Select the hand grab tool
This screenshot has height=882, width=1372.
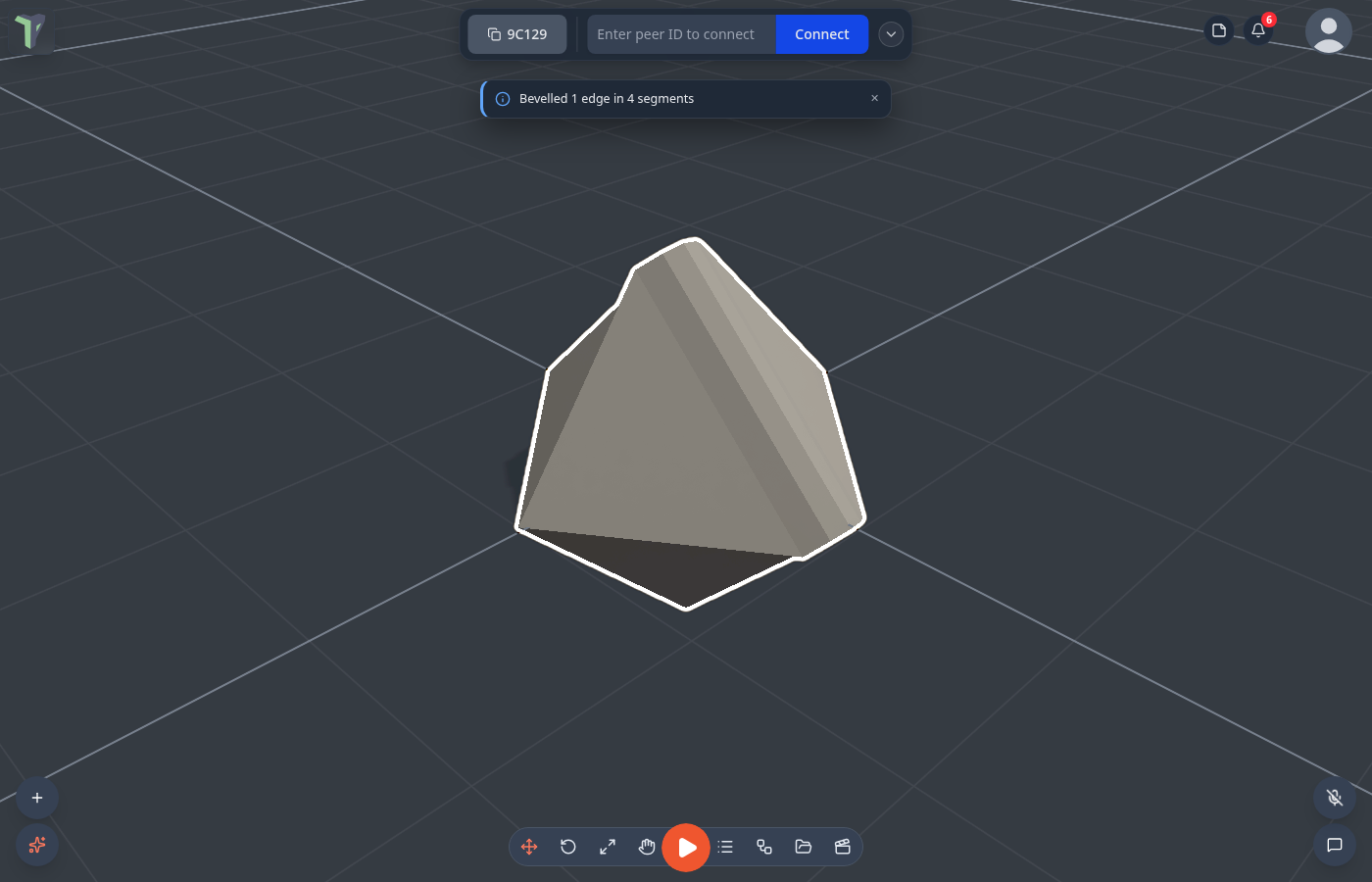[647, 847]
